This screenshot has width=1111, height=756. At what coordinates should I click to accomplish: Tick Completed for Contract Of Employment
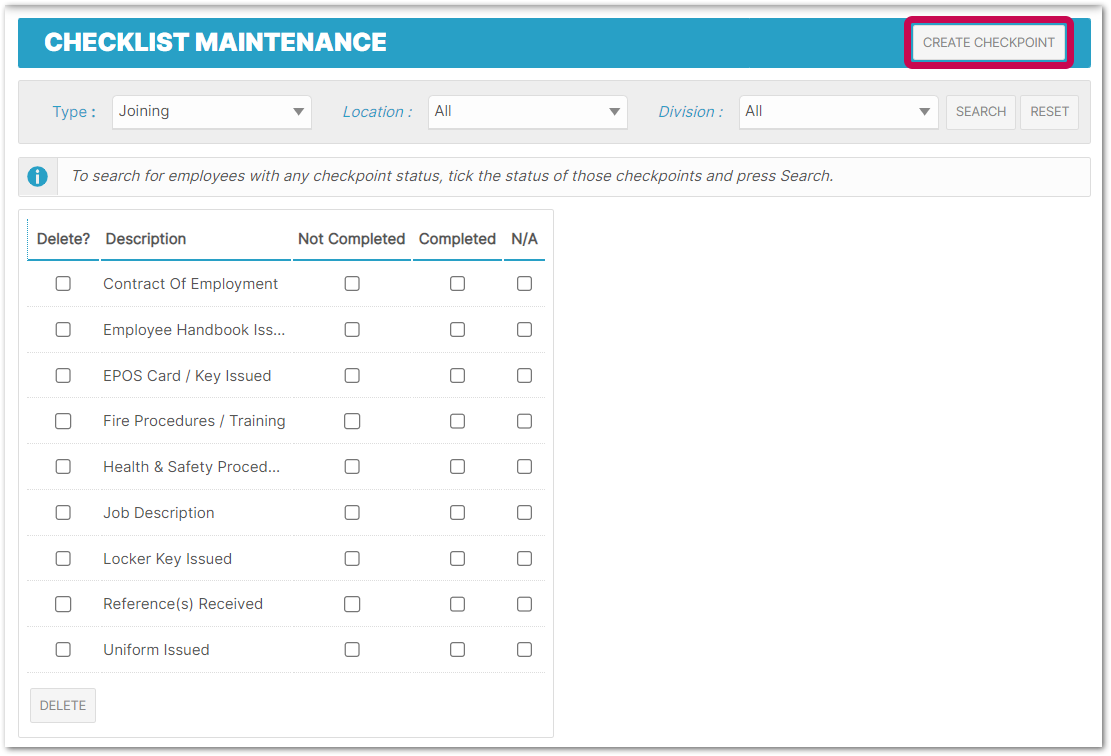458,283
